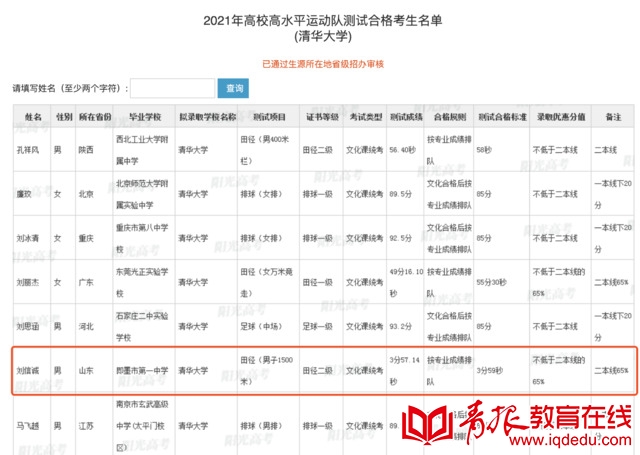Click the page title 2021年高校高水平运动队测试合格考生名单
Image resolution: width=640 pixels, height=455 pixels.
[323, 20]
